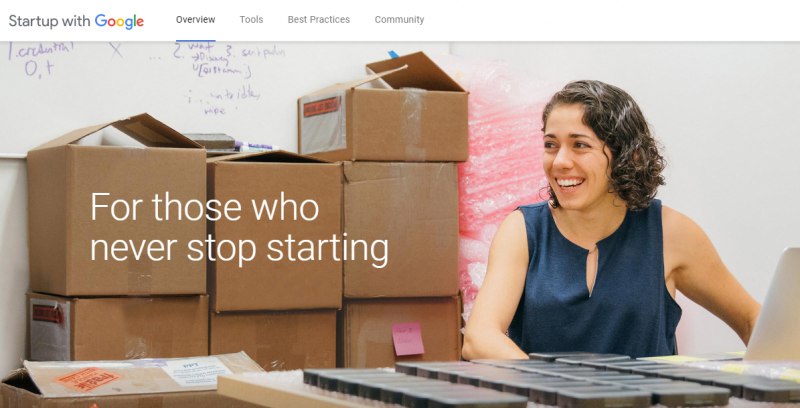Select the 'For those who' headline line
This screenshot has width=800, height=408.
pyautogui.click(x=205, y=207)
